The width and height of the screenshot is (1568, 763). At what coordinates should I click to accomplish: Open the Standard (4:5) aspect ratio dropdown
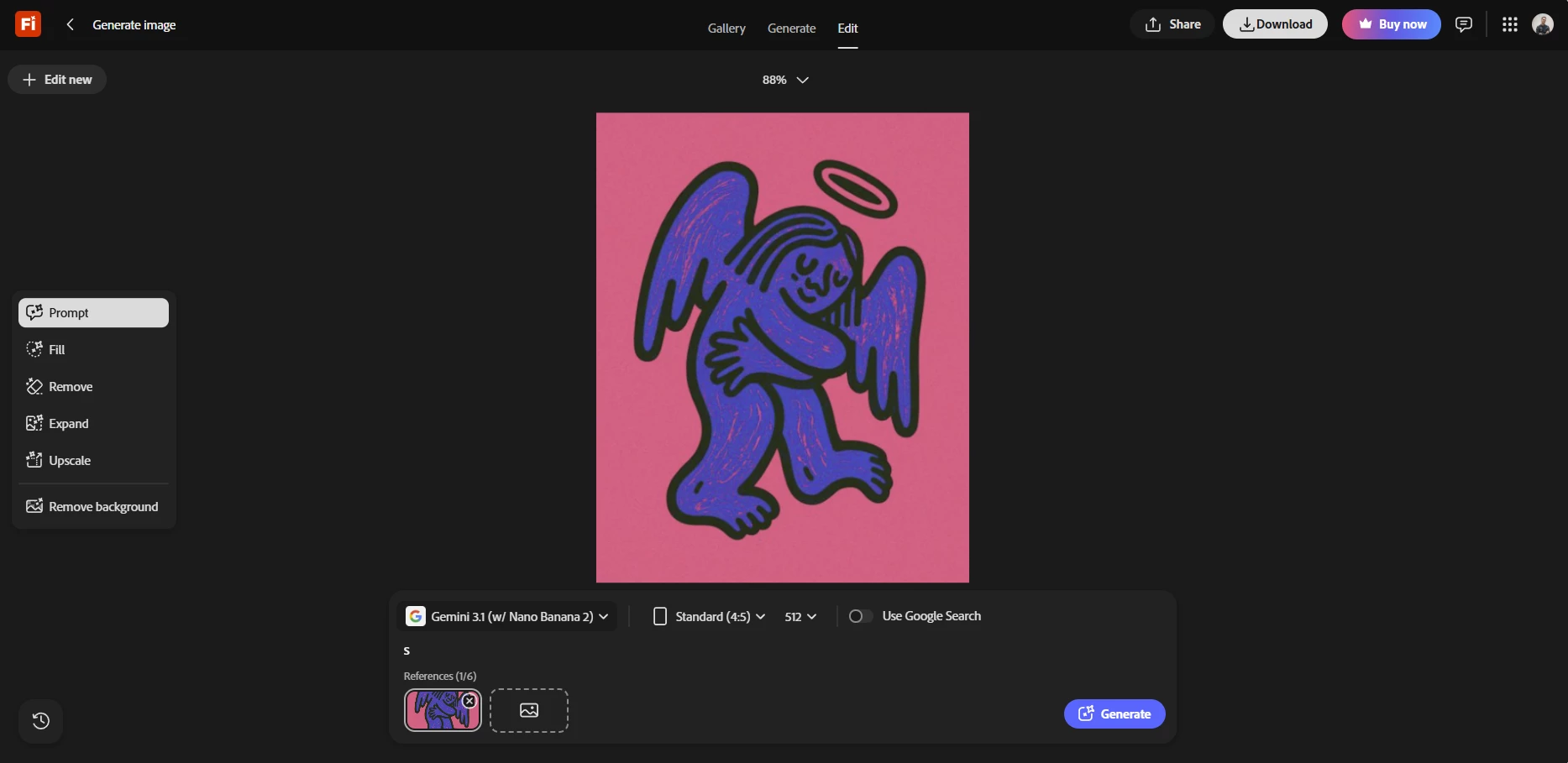[710, 616]
